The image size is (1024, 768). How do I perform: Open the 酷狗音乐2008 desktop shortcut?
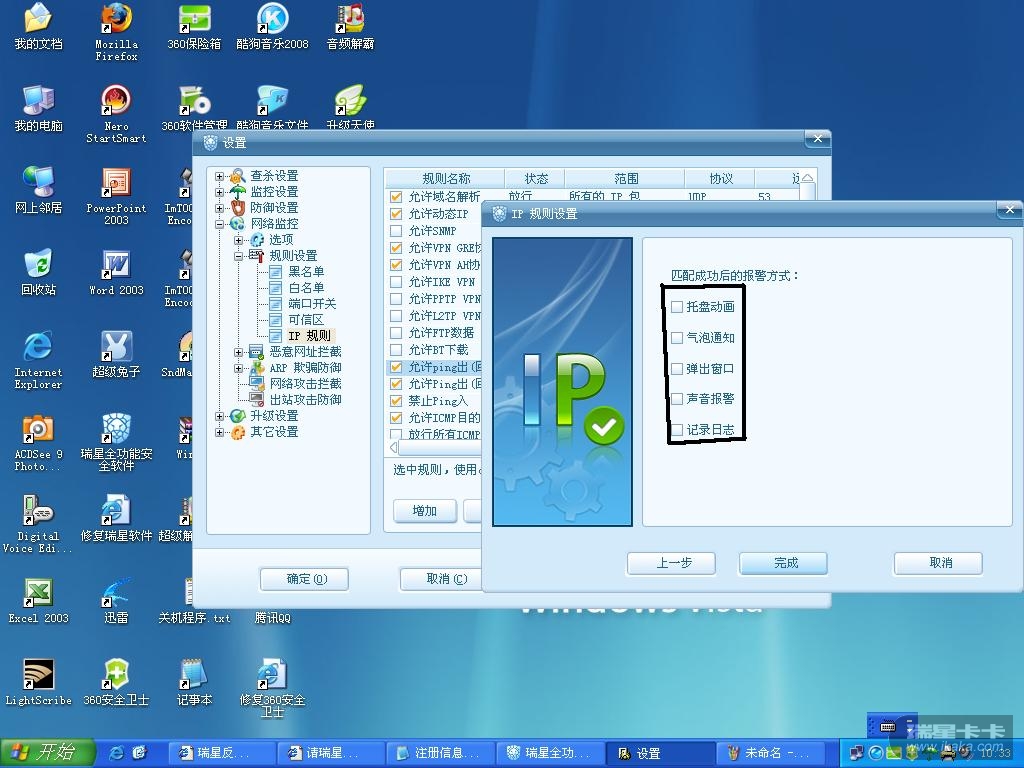[272, 22]
